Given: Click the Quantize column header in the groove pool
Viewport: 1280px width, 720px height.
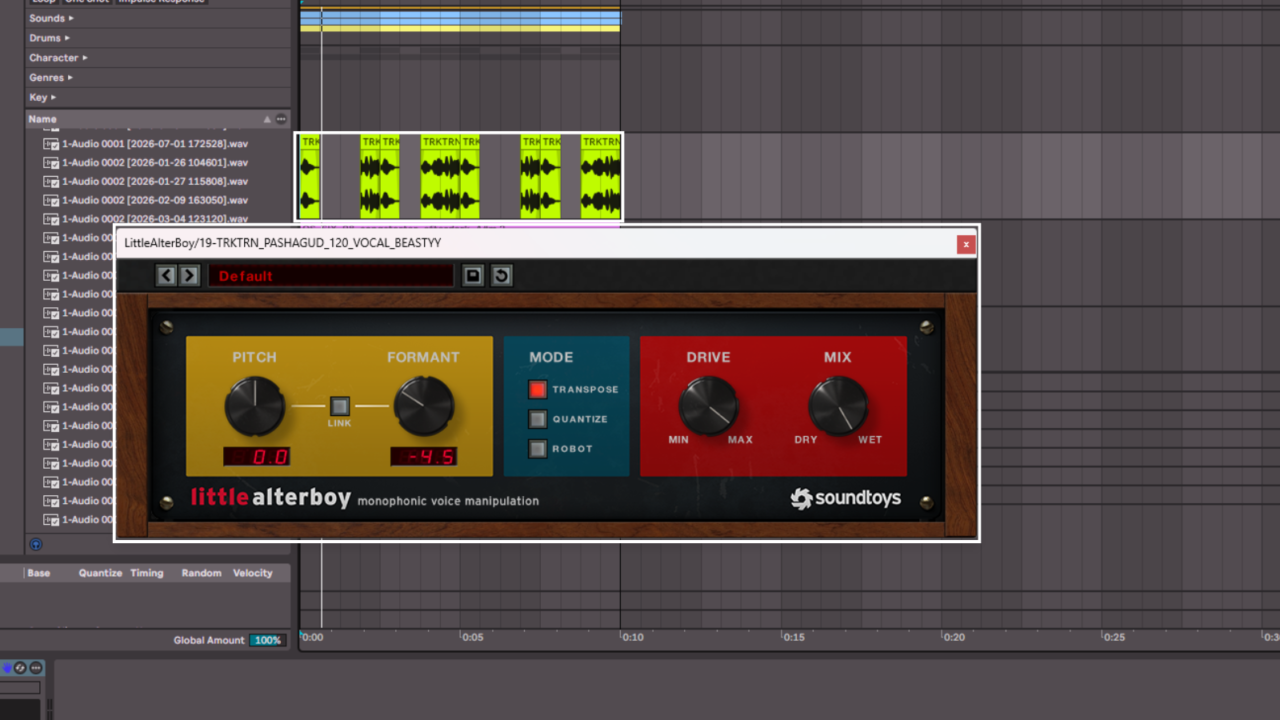Looking at the screenshot, I should click(100, 573).
